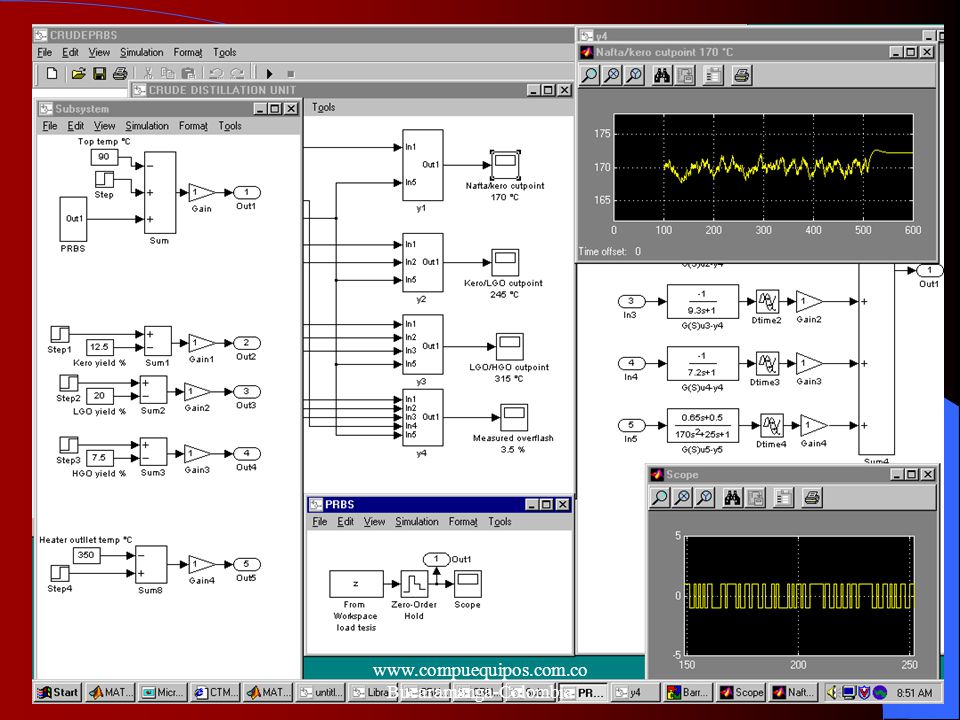The height and width of the screenshot is (720, 960).
Task: Start the simulation with the play arrow
Action: coord(269,73)
